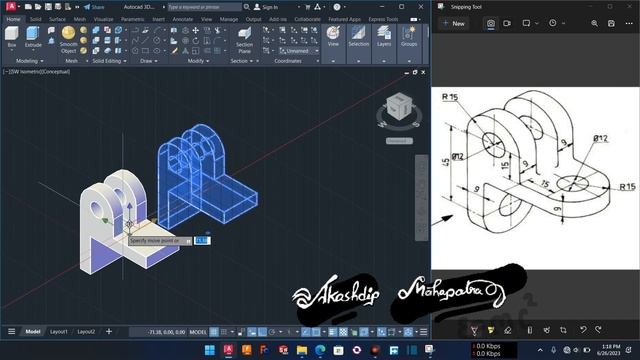
Task: Switch to the Layout2 tab
Action: pos(86,332)
